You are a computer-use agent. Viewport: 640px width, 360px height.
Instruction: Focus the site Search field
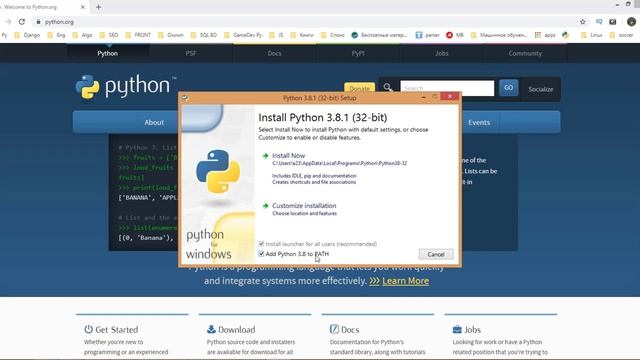447,88
